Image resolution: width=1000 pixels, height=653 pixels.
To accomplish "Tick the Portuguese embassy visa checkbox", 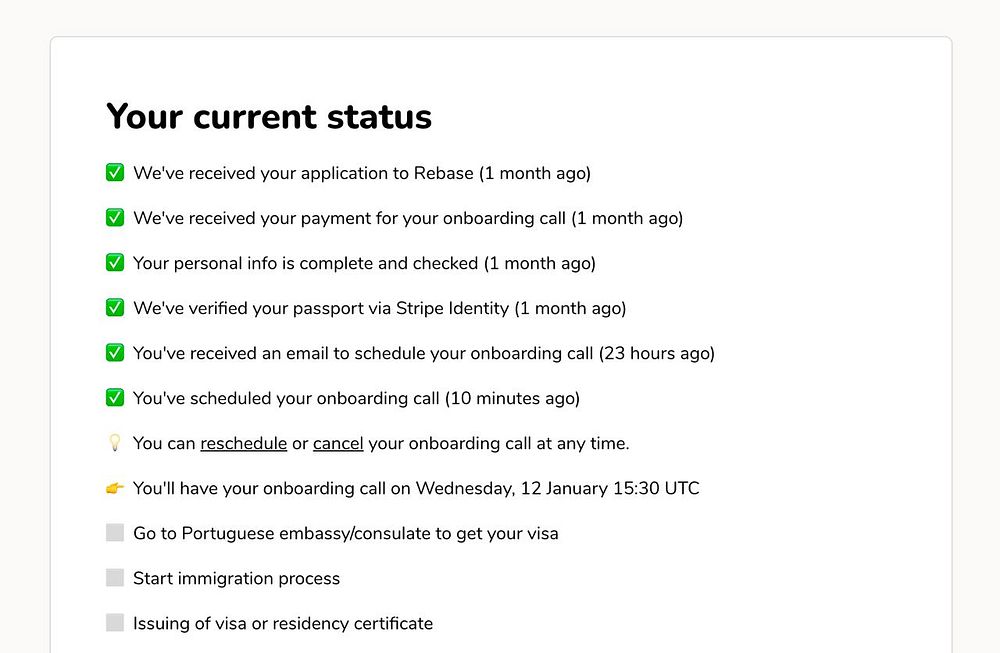I will (x=115, y=533).
